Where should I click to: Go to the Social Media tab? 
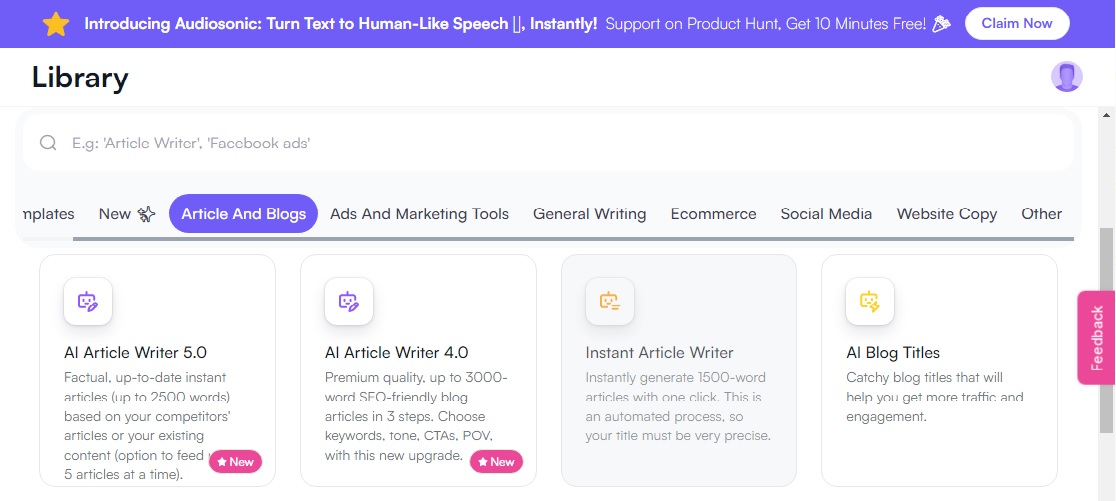pyautogui.click(x=826, y=213)
